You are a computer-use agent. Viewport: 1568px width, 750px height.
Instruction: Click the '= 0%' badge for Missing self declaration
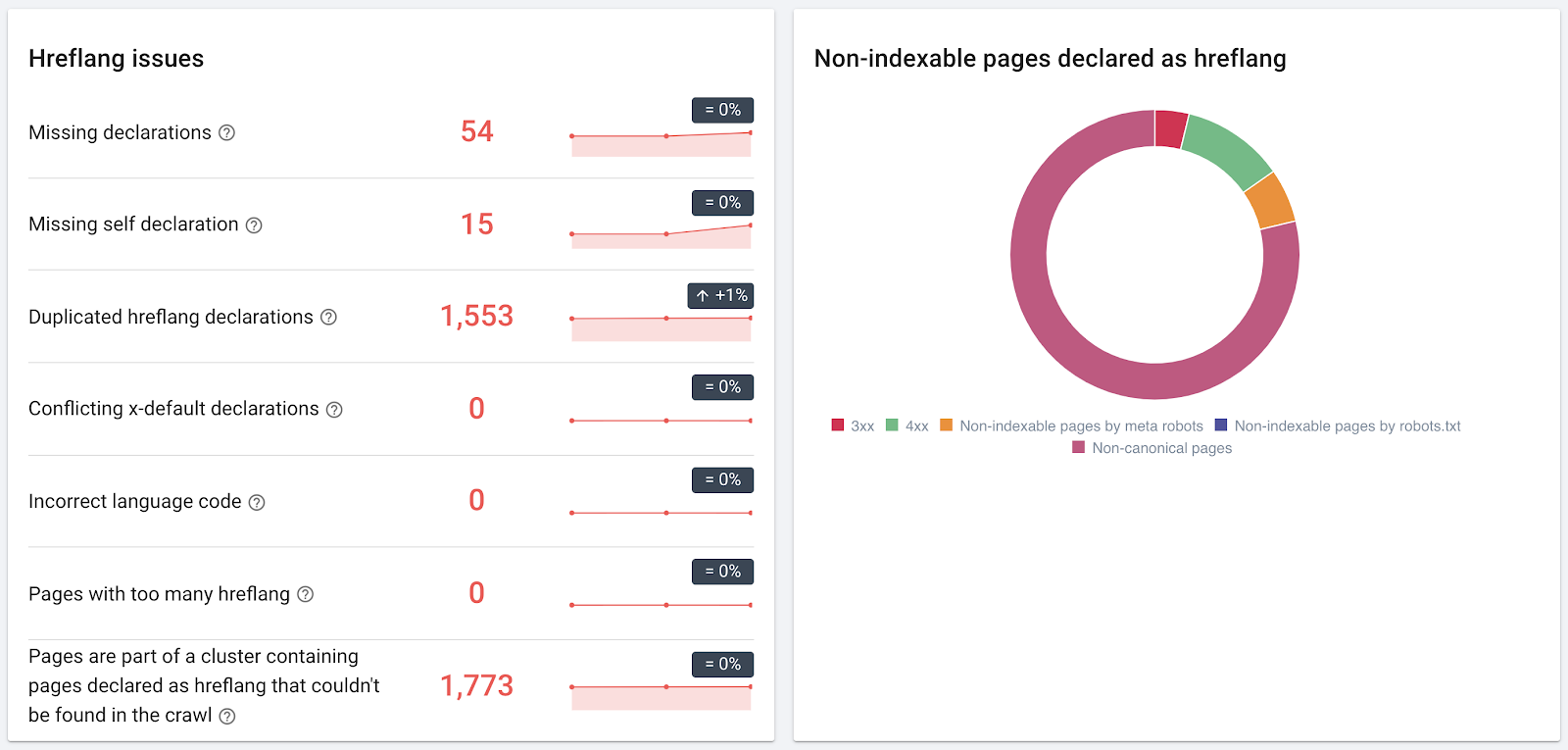tap(722, 203)
